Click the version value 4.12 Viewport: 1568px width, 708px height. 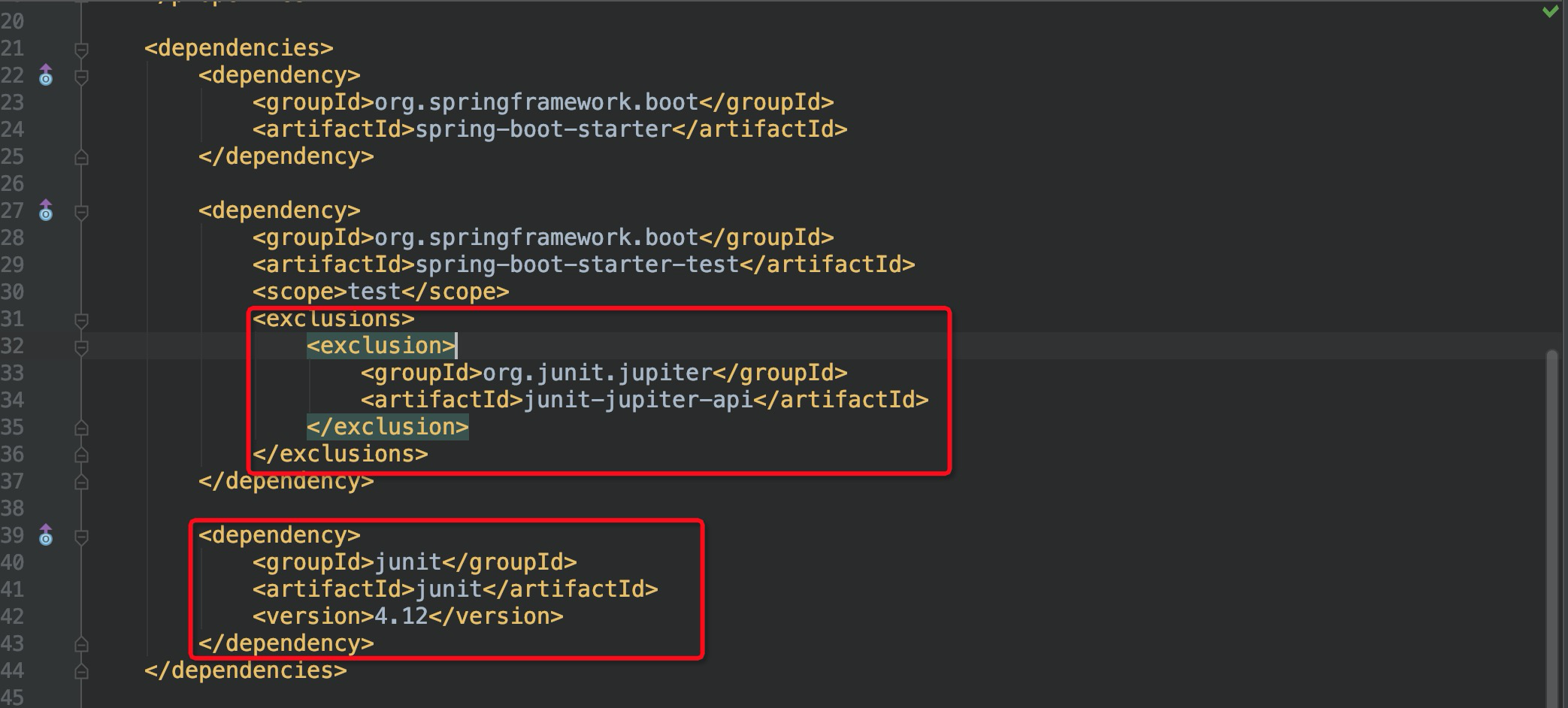coord(401,616)
